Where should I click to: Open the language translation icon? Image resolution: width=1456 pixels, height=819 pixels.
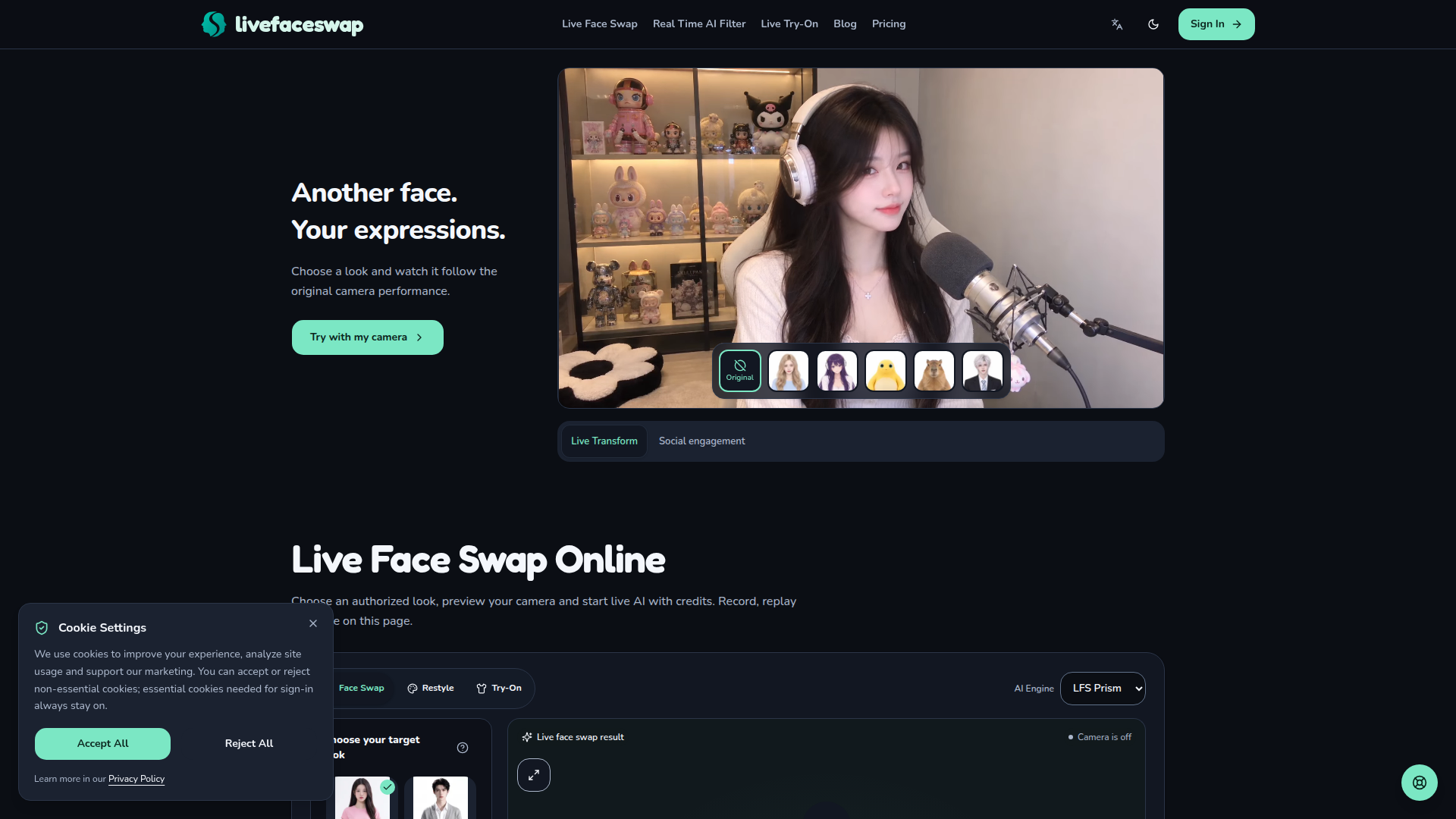pyautogui.click(x=1117, y=24)
